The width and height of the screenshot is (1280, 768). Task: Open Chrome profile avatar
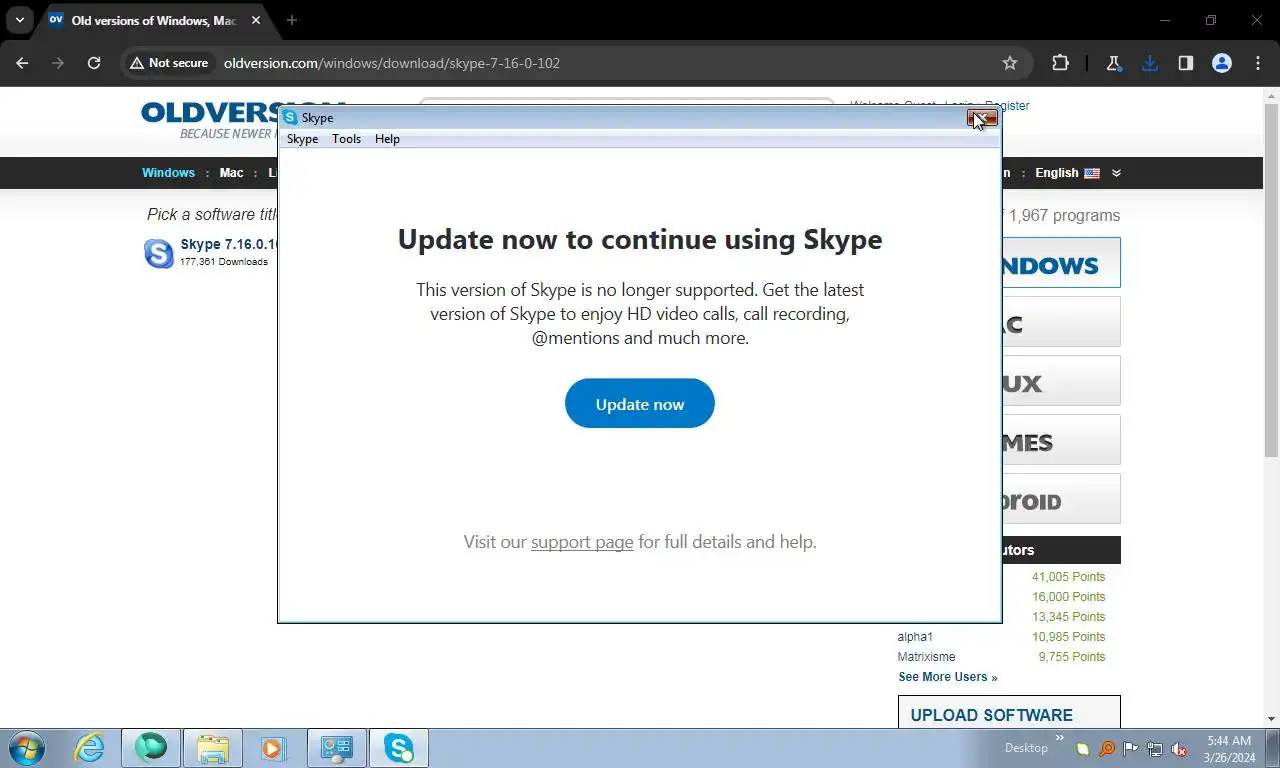click(1222, 63)
